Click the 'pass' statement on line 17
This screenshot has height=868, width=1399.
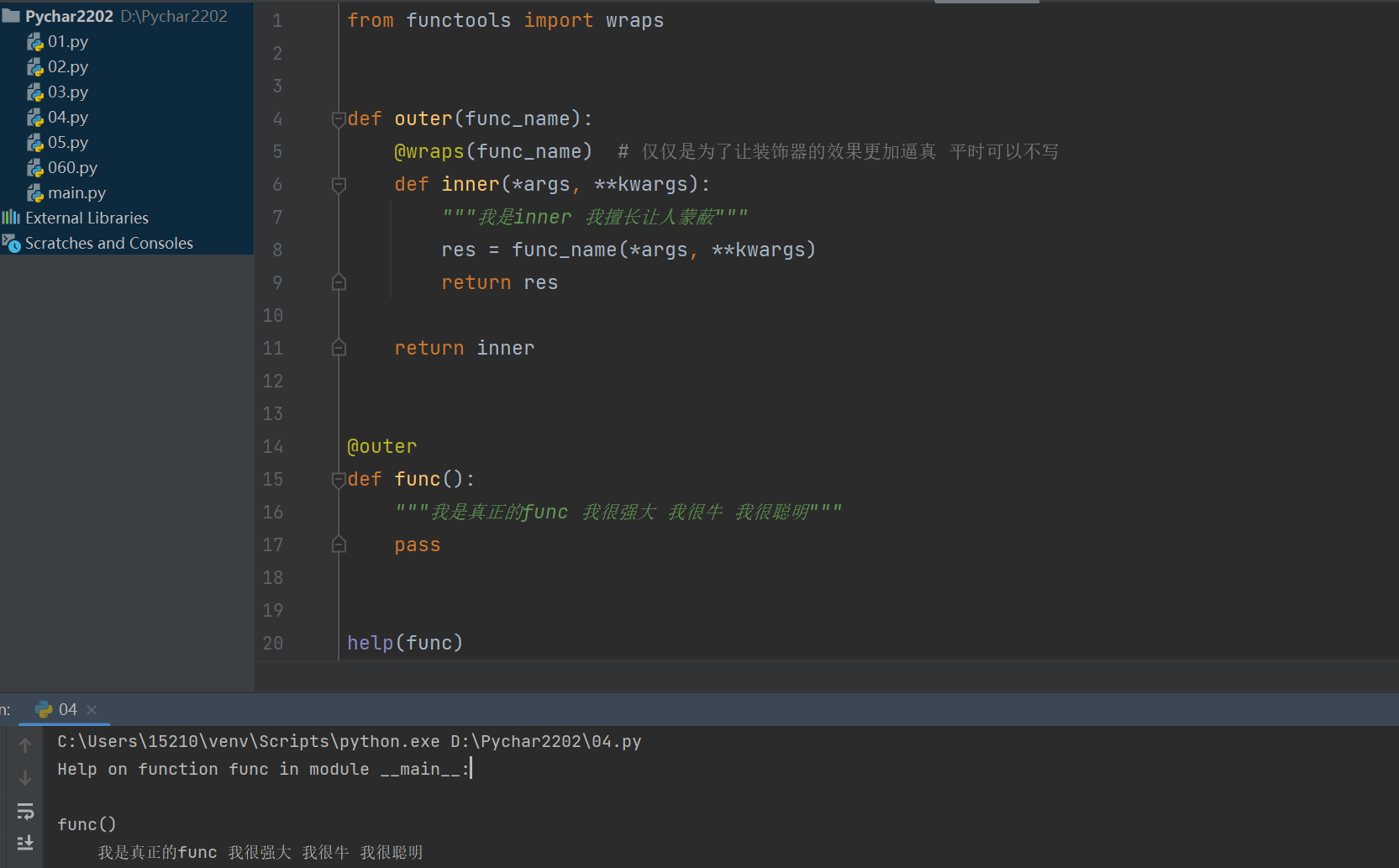(418, 545)
